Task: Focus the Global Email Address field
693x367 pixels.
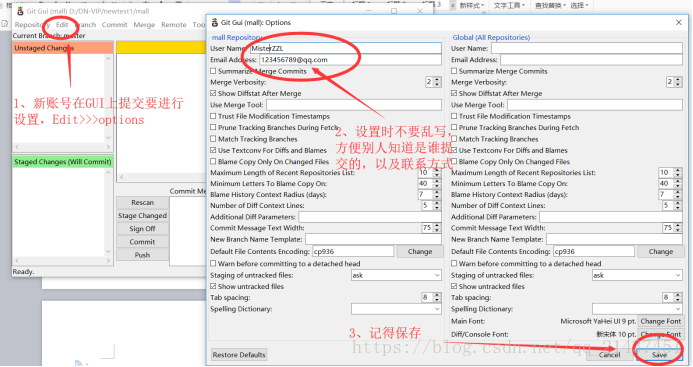Action: pos(591,60)
